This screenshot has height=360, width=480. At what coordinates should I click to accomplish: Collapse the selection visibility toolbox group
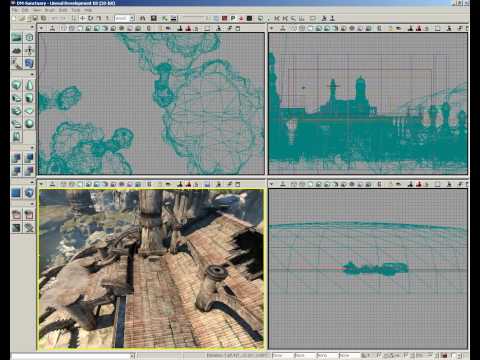[32, 204]
